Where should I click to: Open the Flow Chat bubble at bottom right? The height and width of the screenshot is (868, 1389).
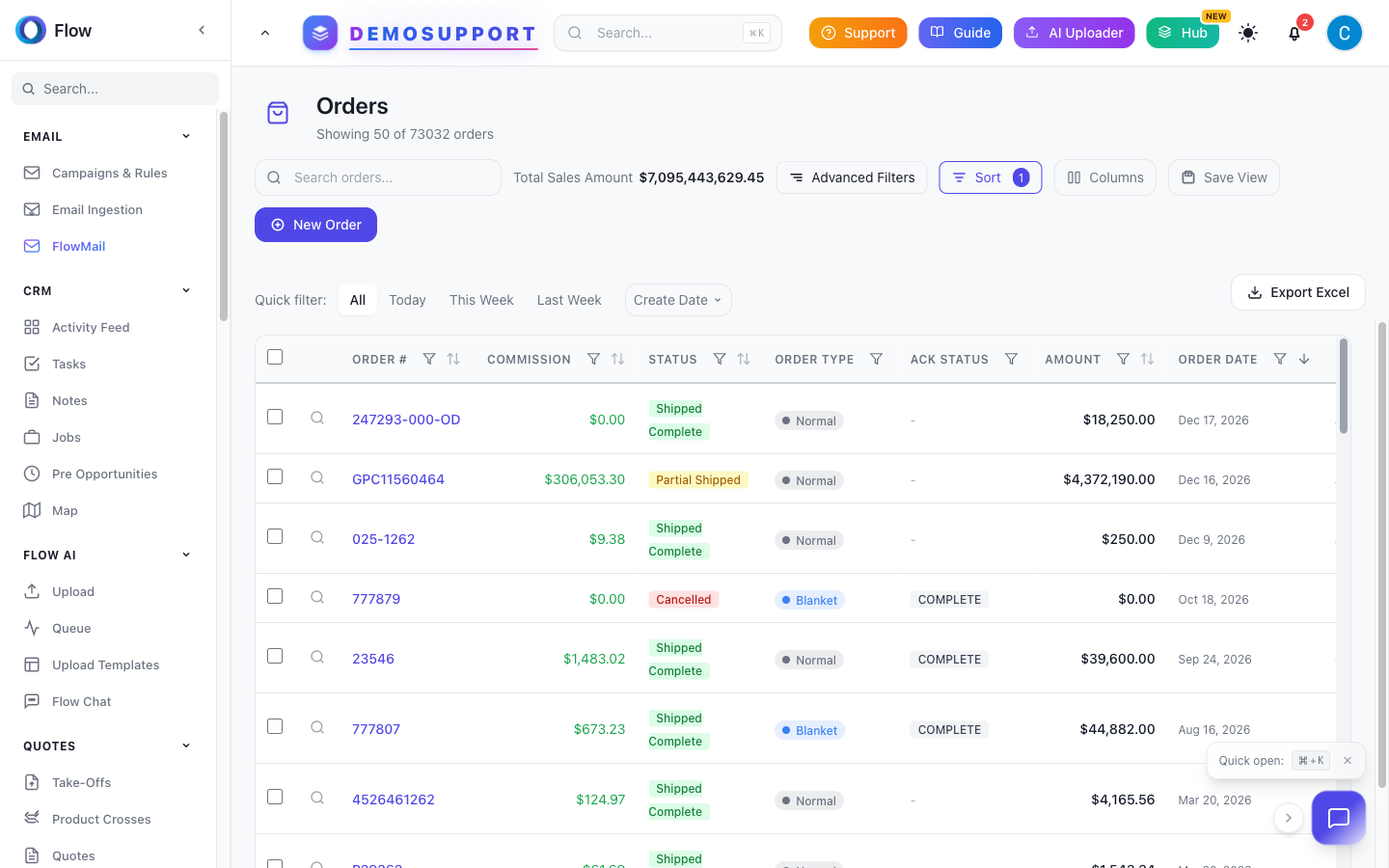[1339, 818]
